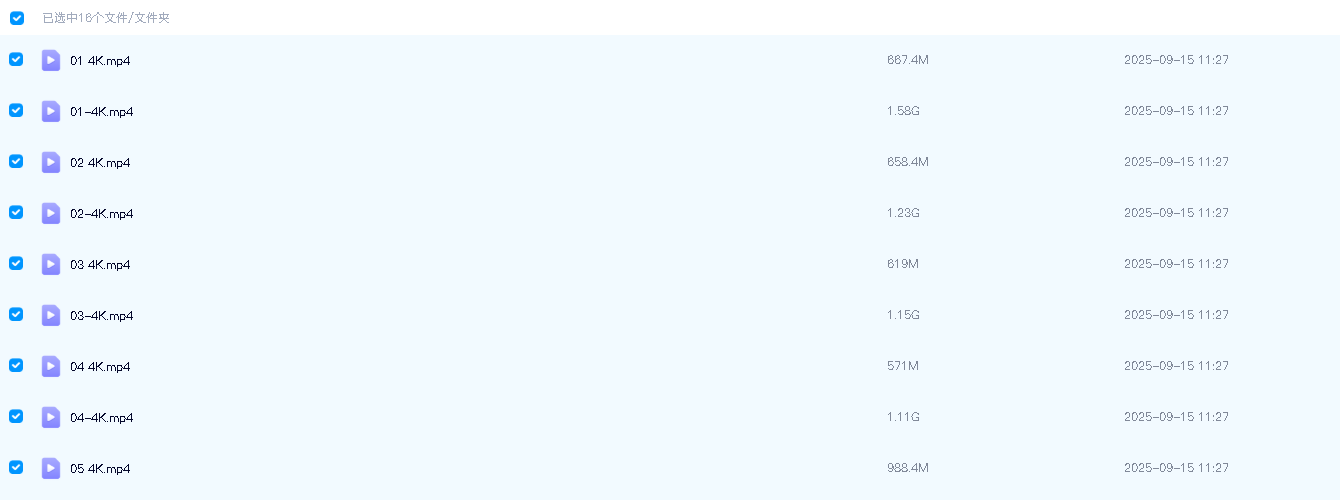Click the purple play icon beside 01-4K.mp4
The image size is (1340, 500).
point(51,111)
